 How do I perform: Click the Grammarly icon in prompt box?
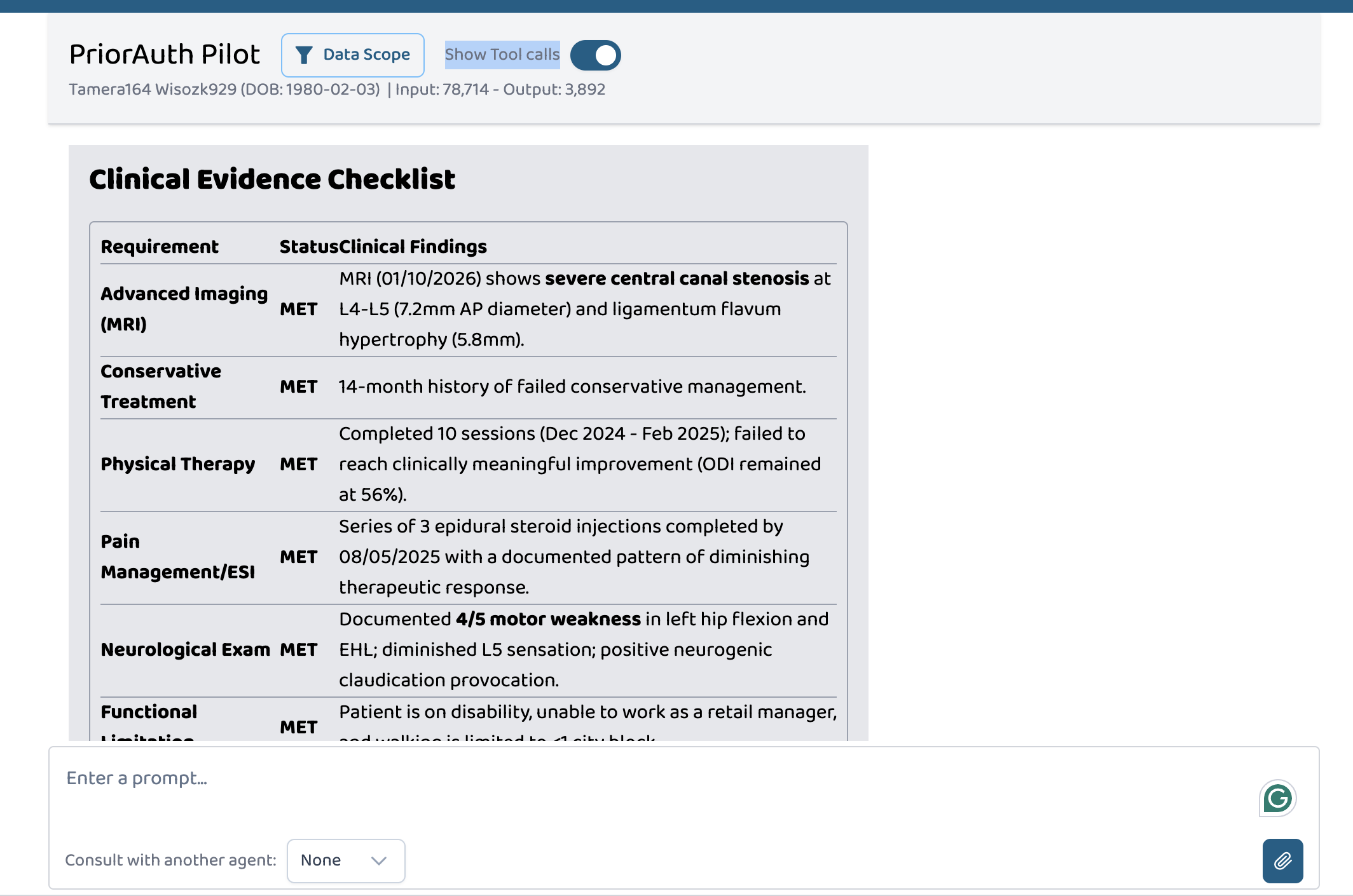[1277, 798]
